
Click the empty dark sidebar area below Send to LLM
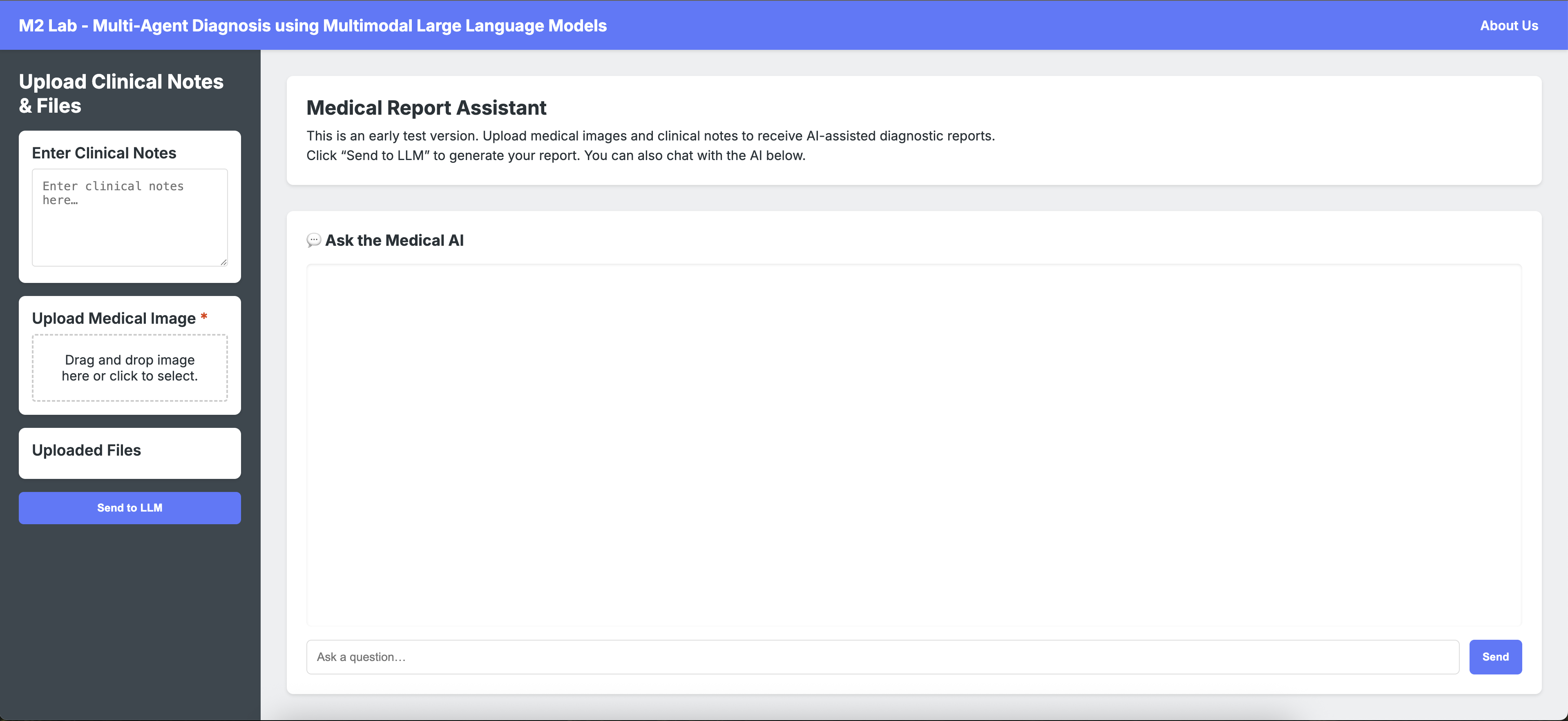(130, 621)
